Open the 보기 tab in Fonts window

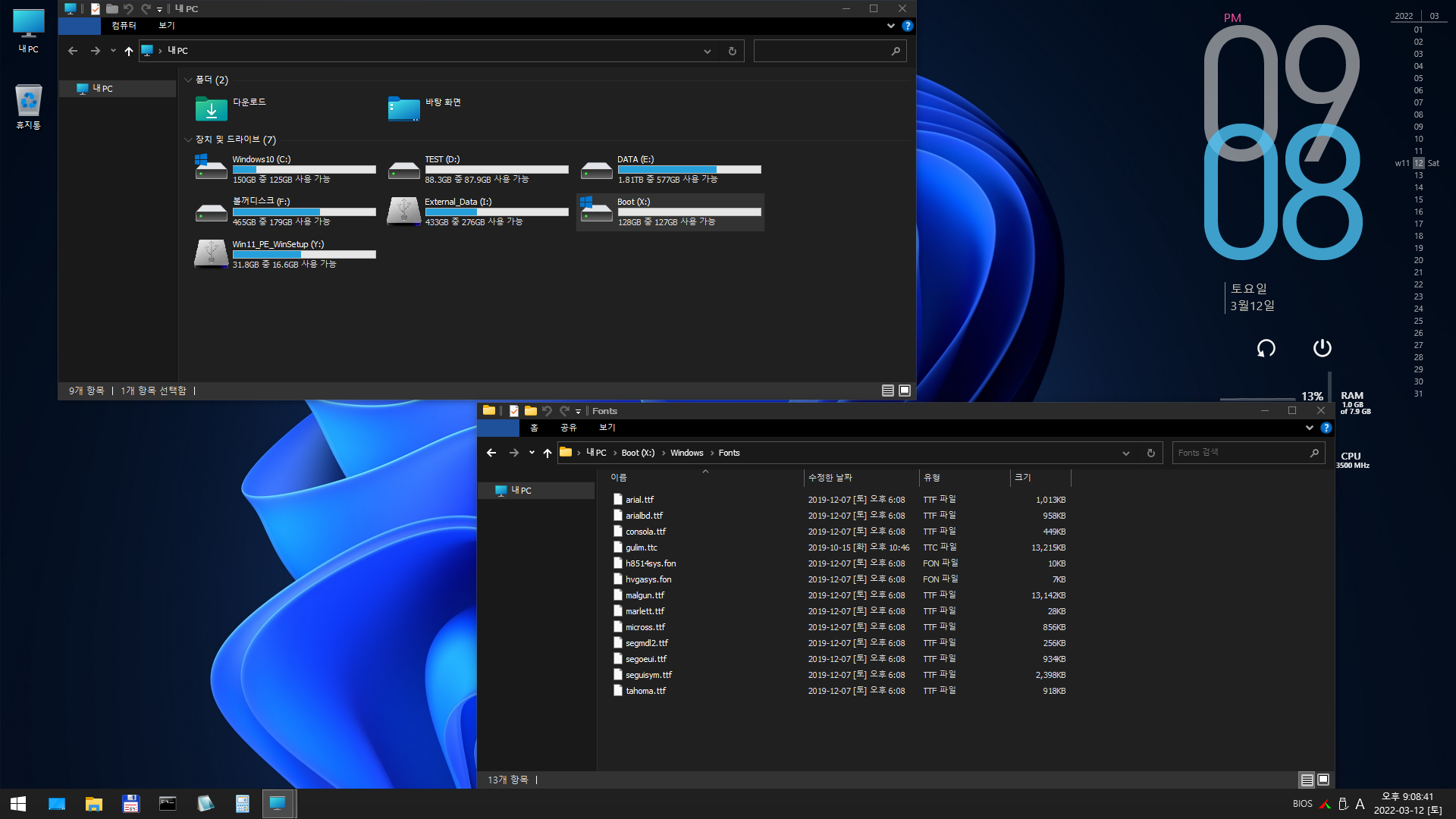click(607, 428)
